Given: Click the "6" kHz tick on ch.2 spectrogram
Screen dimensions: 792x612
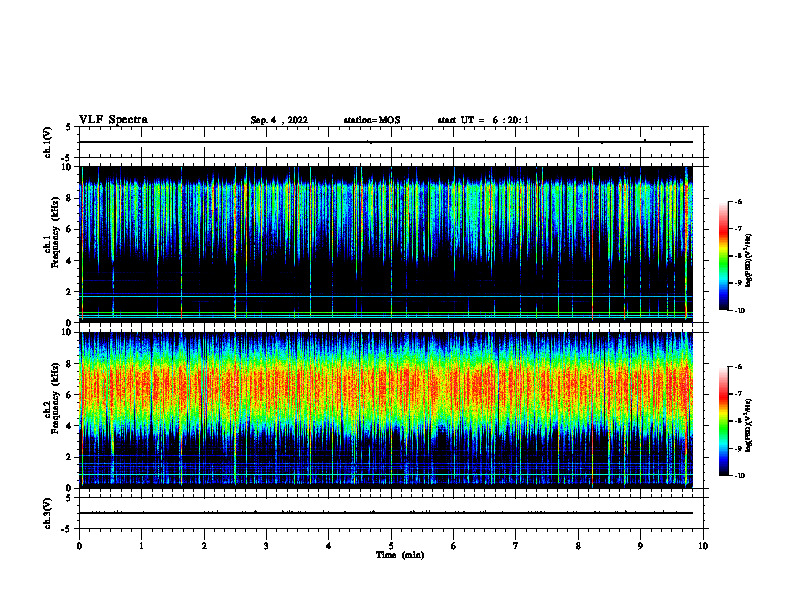Looking at the screenshot, I should tap(69, 395).
